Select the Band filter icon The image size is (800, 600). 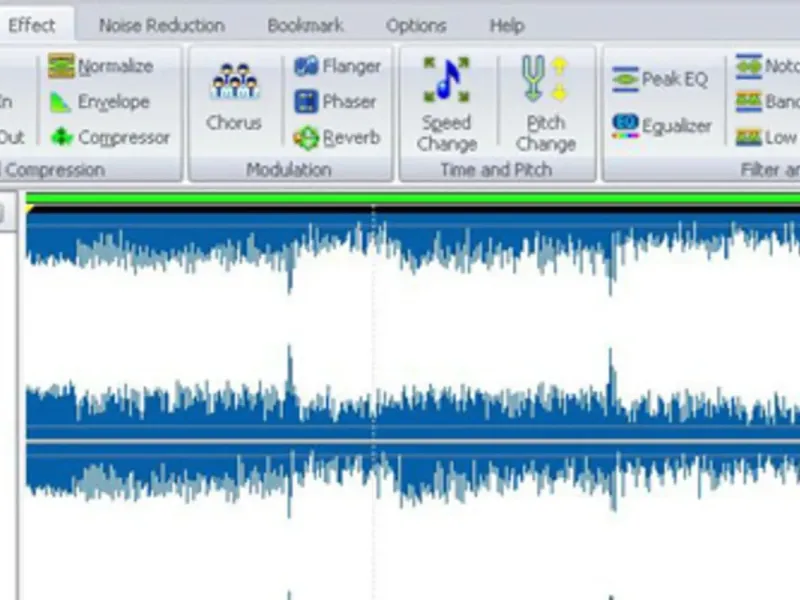click(749, 102)
